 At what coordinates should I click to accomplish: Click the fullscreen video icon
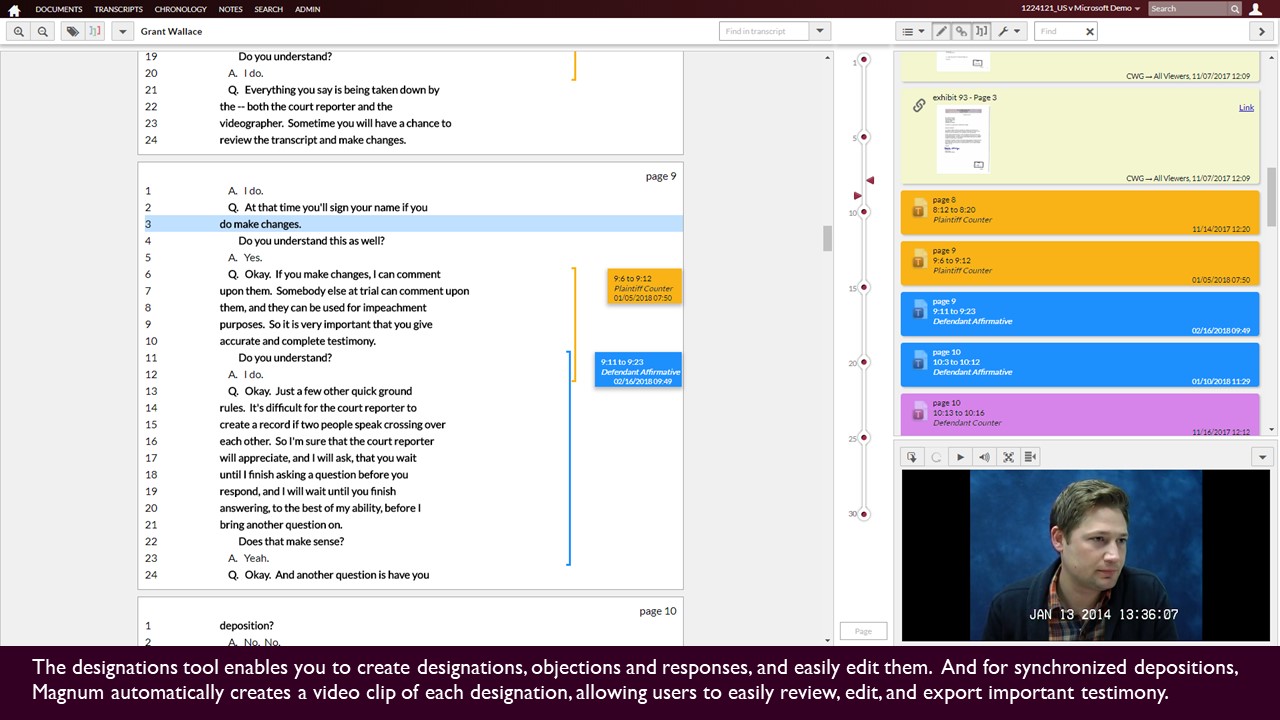pyautogui.click(x=1008, y=457)
